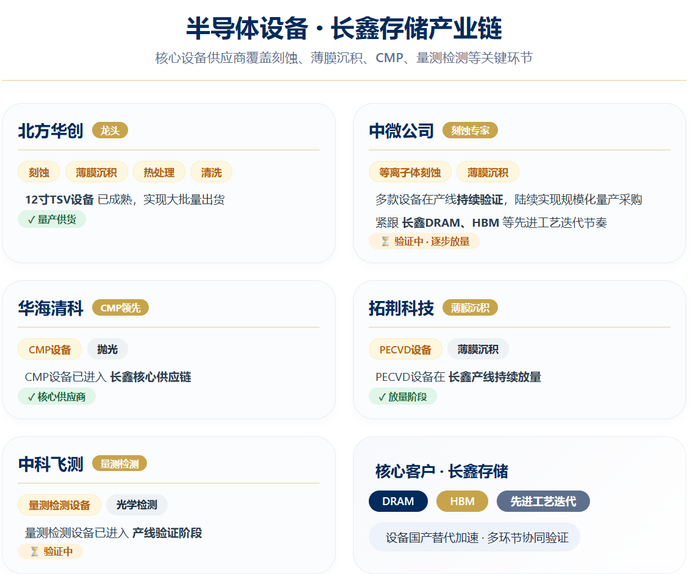Click the 量测检测 badge beside 中科飞测

[x=119, y=464]
